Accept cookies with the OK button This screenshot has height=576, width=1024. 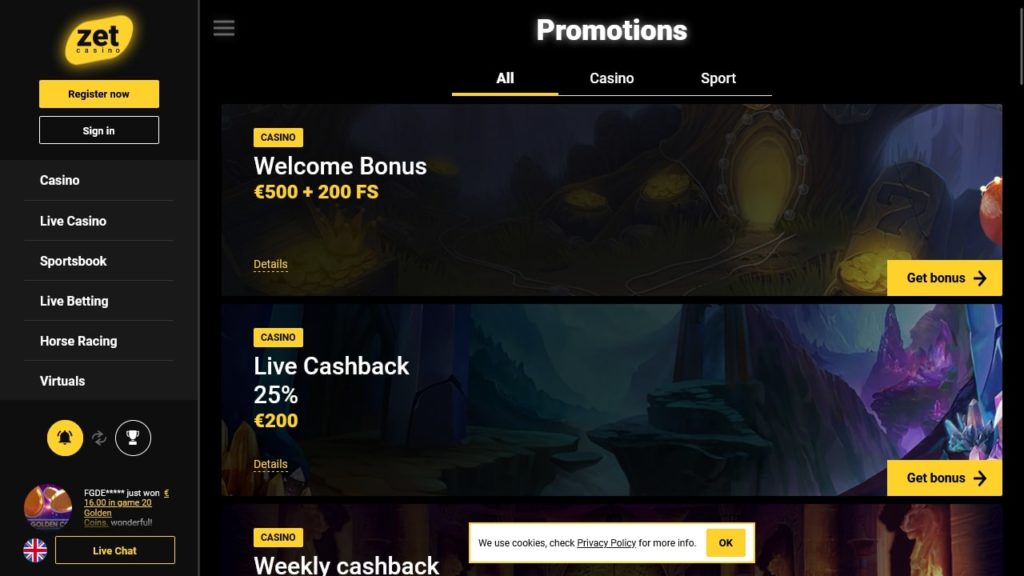pyautogui.click(x=726, y=543)
